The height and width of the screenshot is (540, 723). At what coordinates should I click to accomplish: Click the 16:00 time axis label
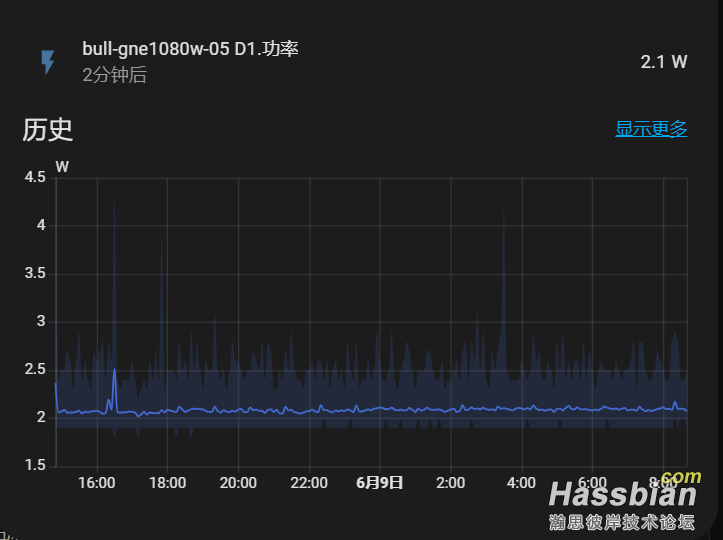click(x=96, y=483)
